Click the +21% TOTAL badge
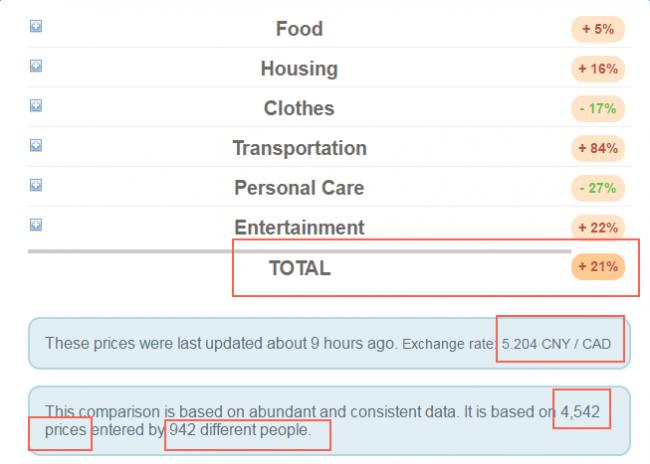The height and width of the screenshot is (464, 650). [x=598, y=267]
